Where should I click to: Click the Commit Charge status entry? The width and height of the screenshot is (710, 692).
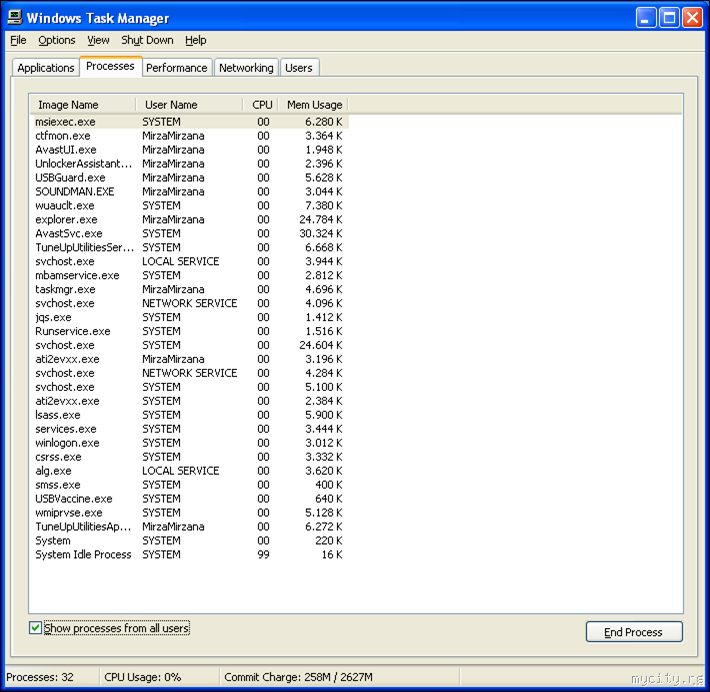coord(298,677)
